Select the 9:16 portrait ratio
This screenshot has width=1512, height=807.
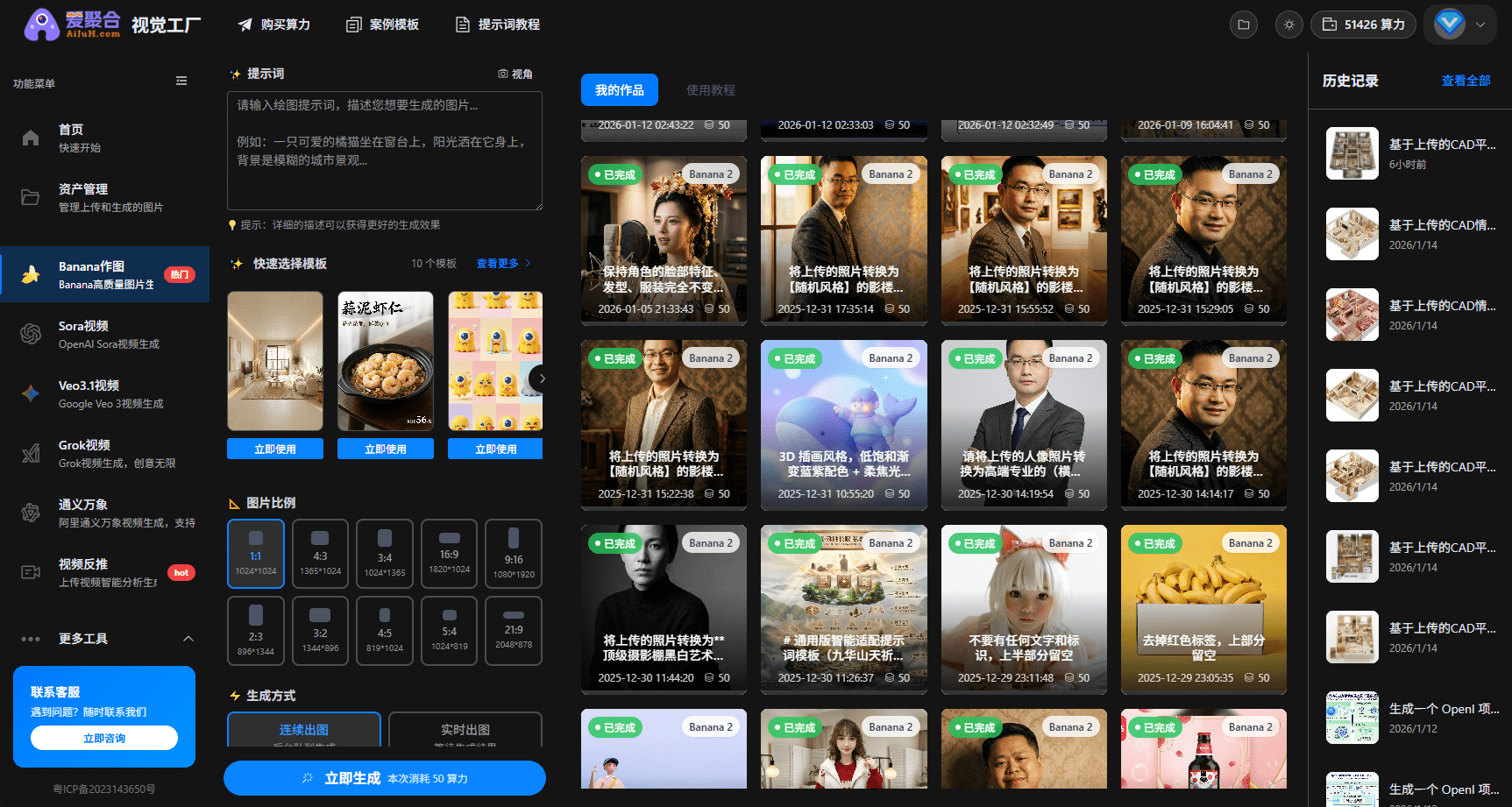tap(513, 553)
